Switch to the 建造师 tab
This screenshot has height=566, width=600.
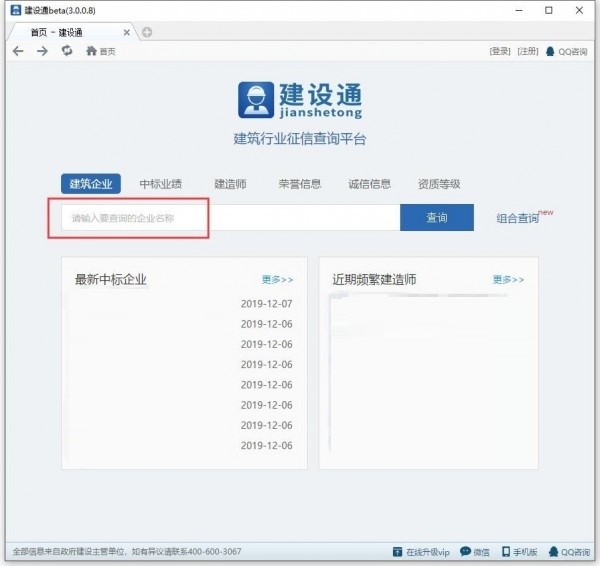pos(230,184)
